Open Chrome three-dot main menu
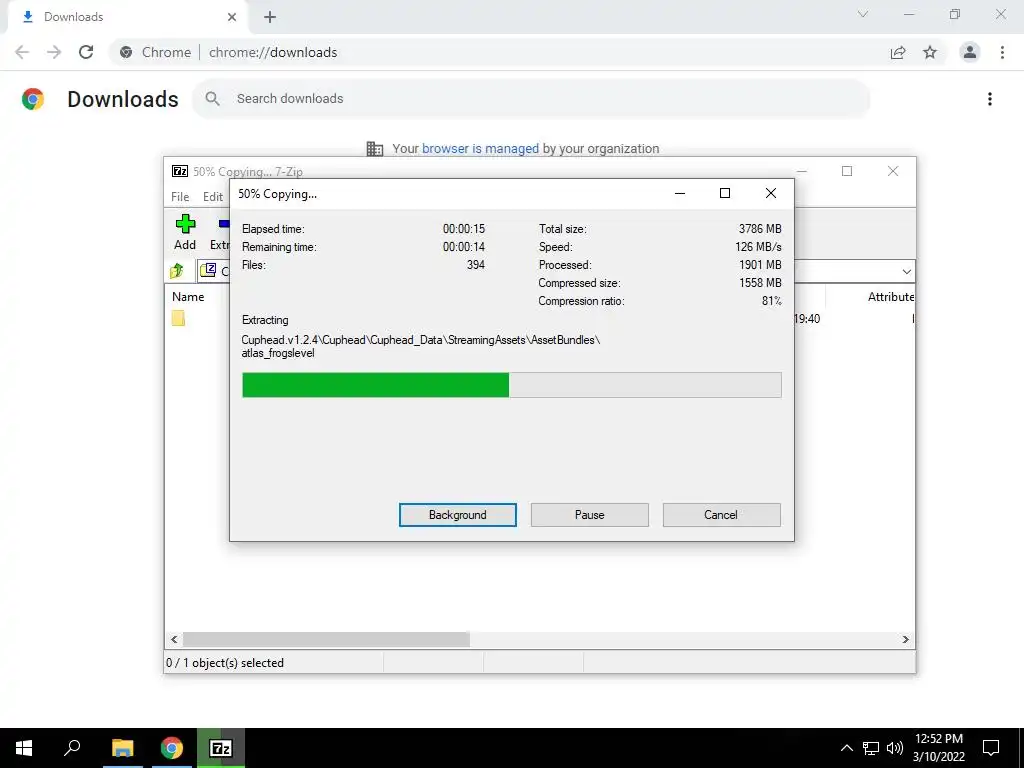This screenshot has height=768, width=1024. tap(1002, 52)
